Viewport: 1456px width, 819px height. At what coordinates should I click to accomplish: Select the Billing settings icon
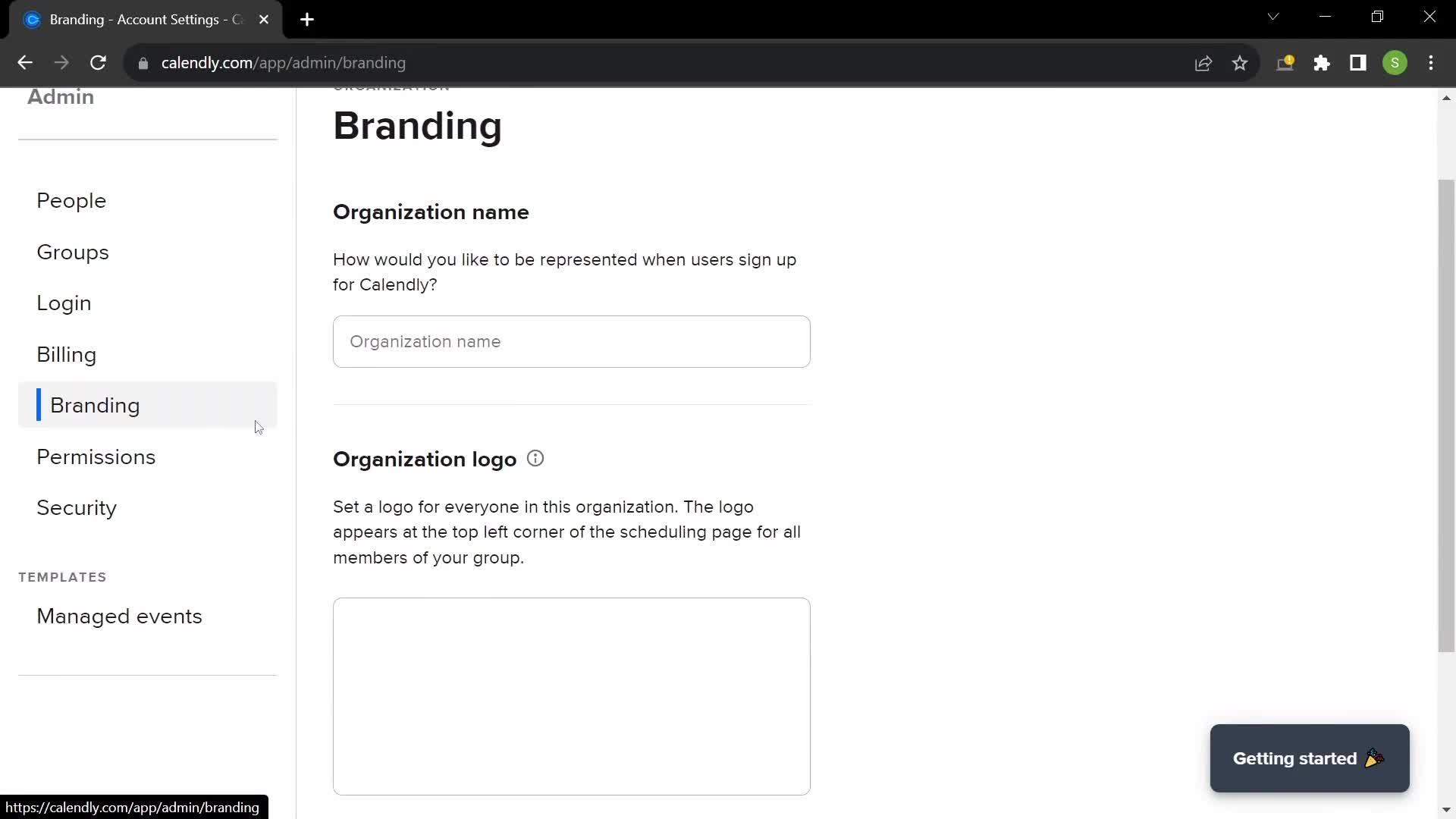(66, 356)
